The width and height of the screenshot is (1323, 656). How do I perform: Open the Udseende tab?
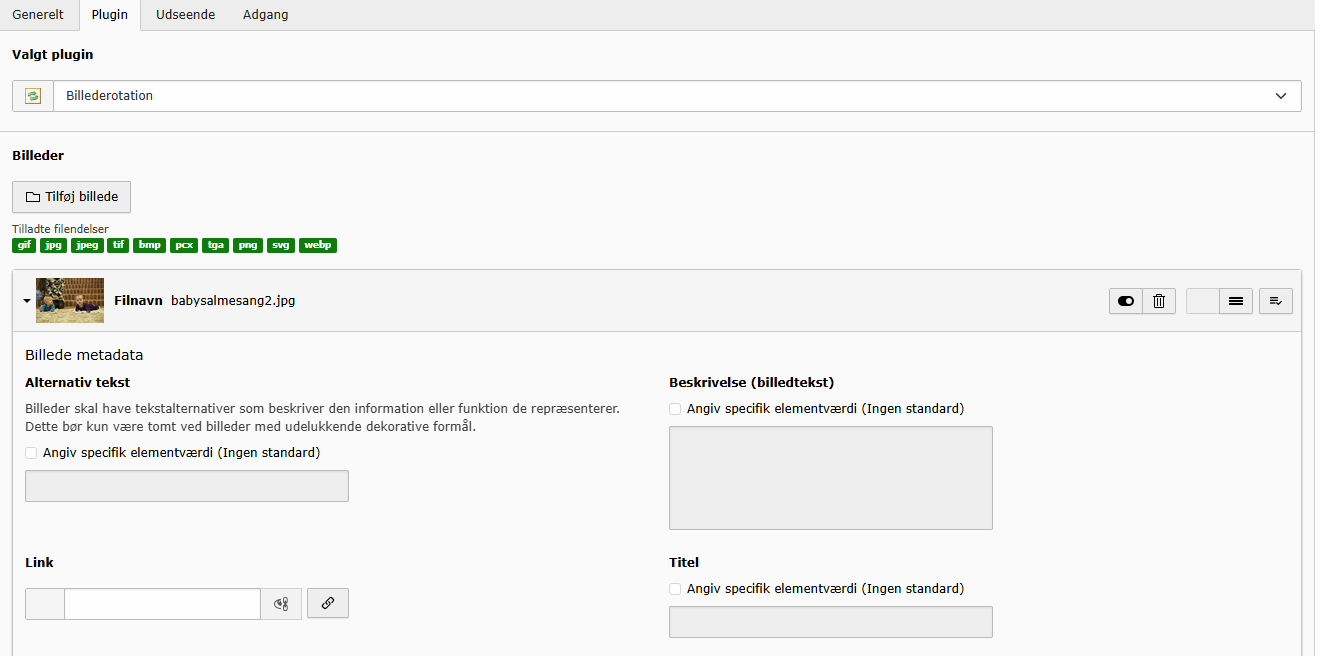[185, 15]
